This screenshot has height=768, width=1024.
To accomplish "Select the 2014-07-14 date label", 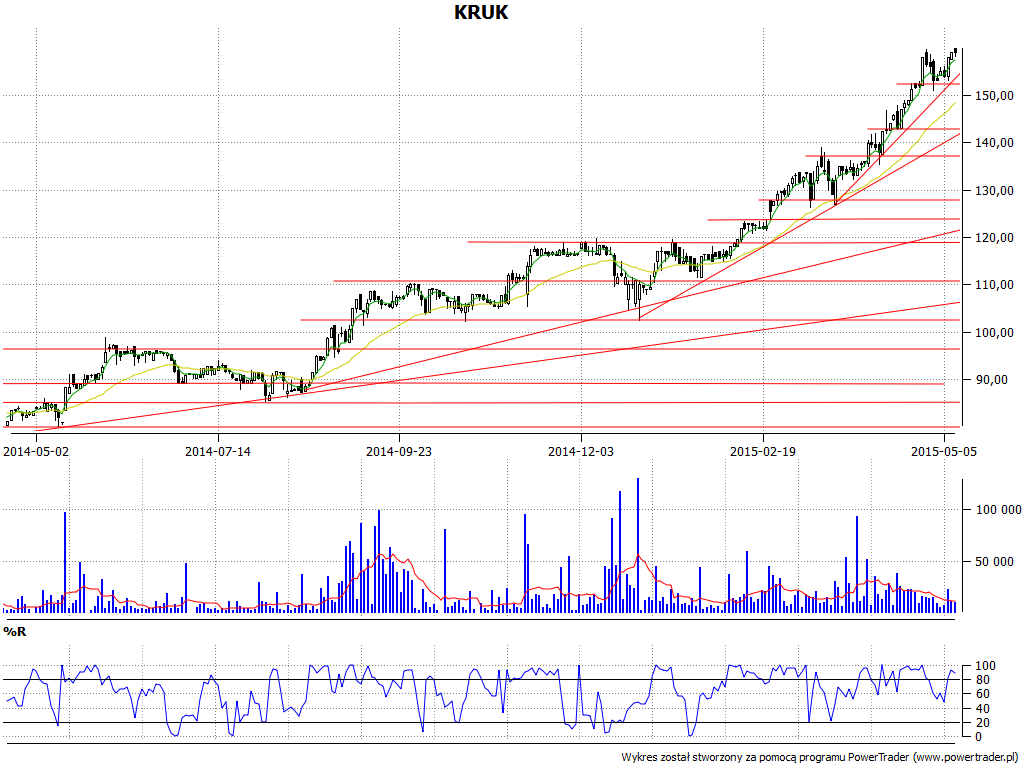I will click(x=217, y=451).
